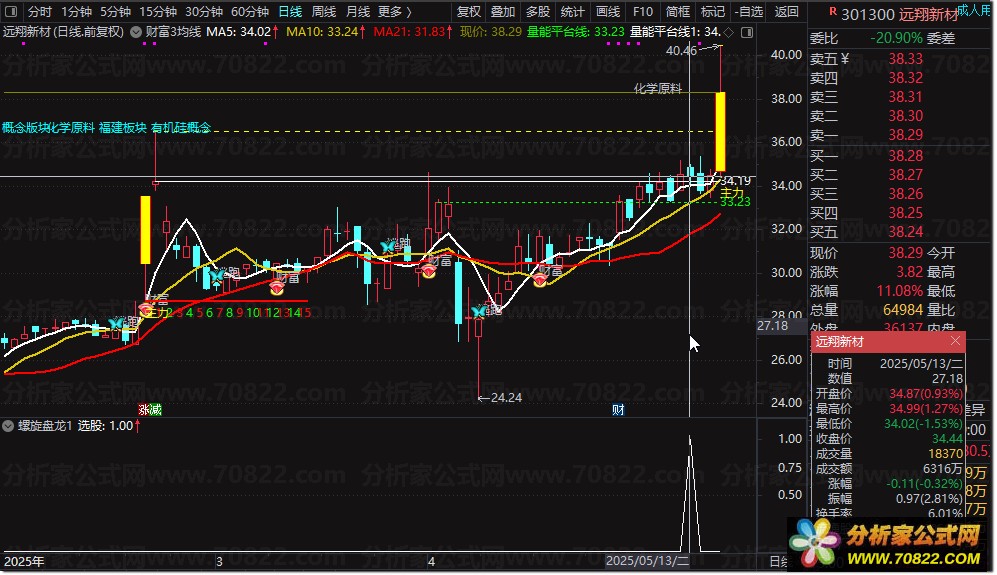
Task: Select the 15分钟 period
Action: 158,11
